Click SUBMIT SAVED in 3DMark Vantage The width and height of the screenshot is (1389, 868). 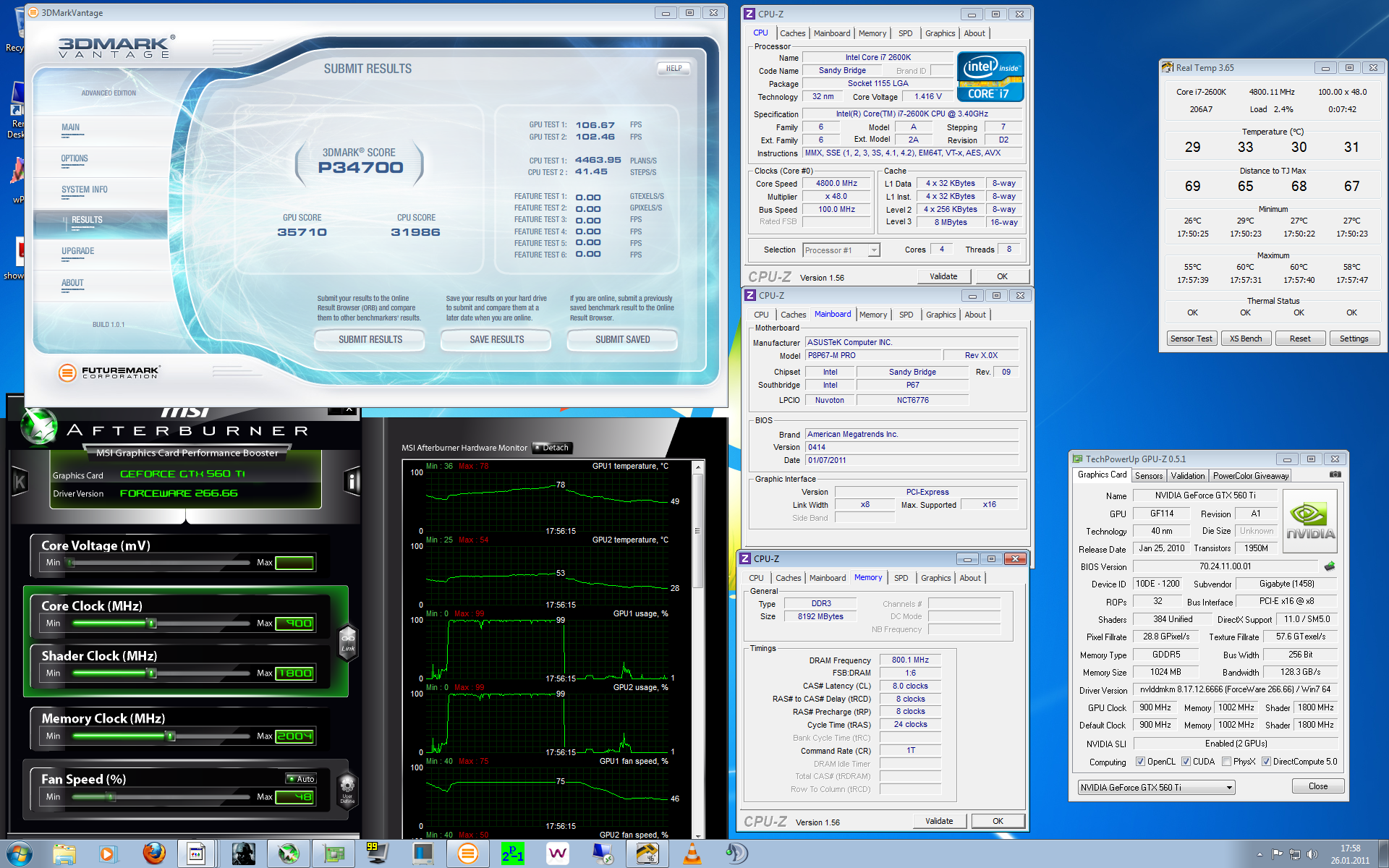pos(622,339)
